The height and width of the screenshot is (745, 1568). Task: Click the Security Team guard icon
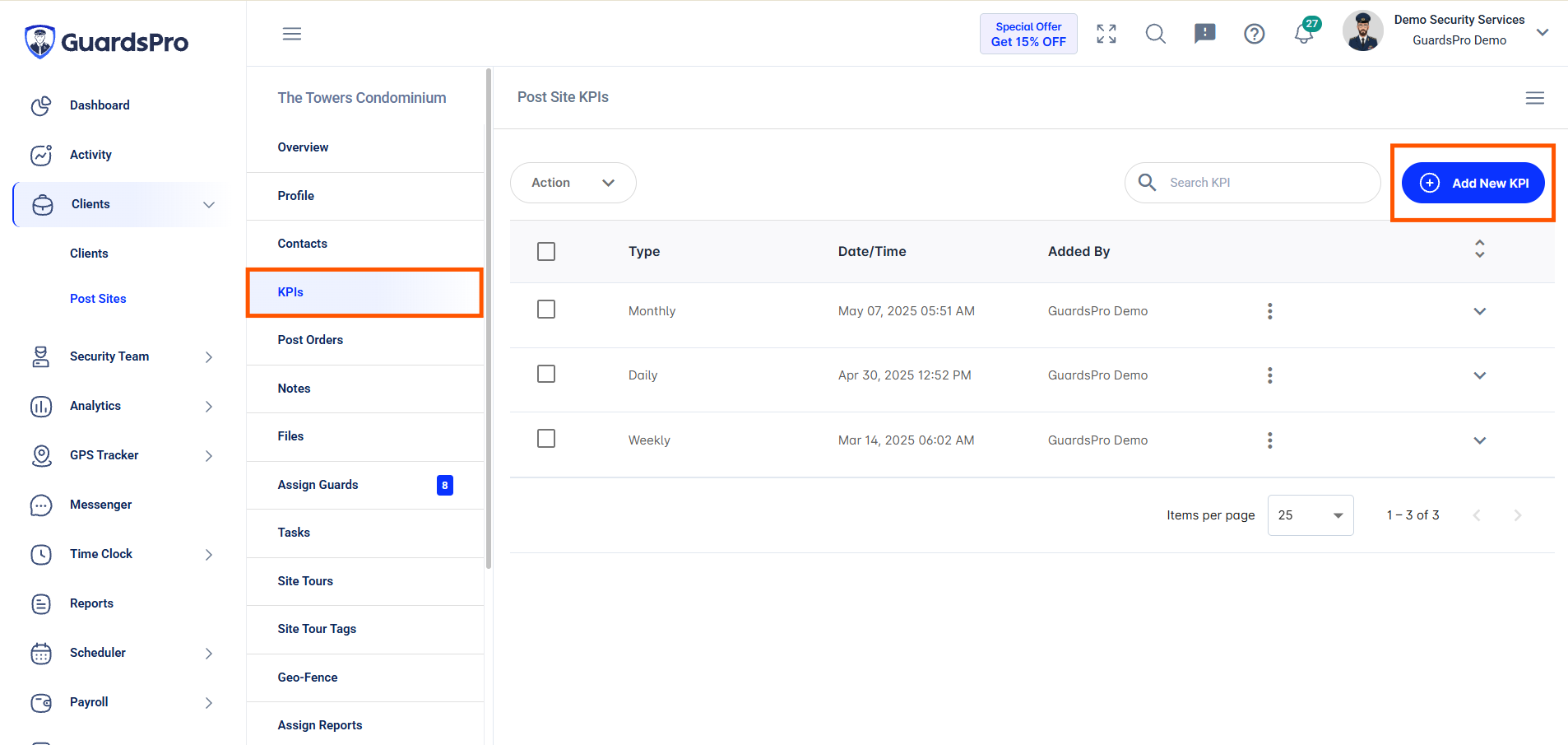[41, 356]
